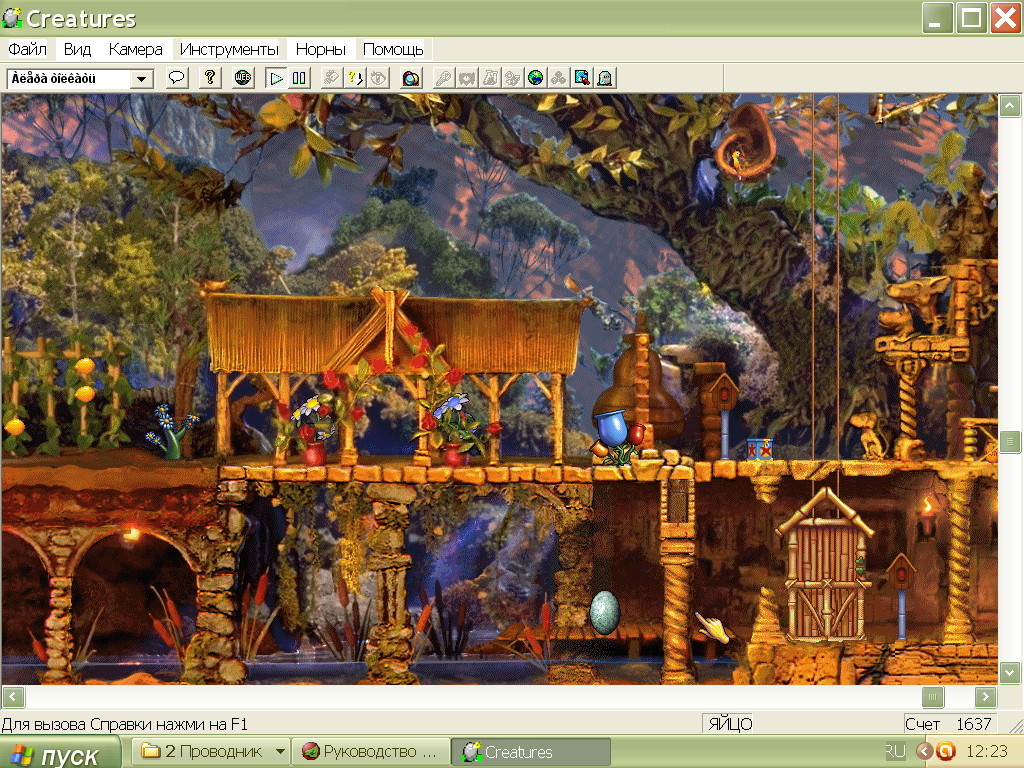Click the greyed toolbar icon right of pause
This screenshot has width=1024, height=768.
coord(332,78)
